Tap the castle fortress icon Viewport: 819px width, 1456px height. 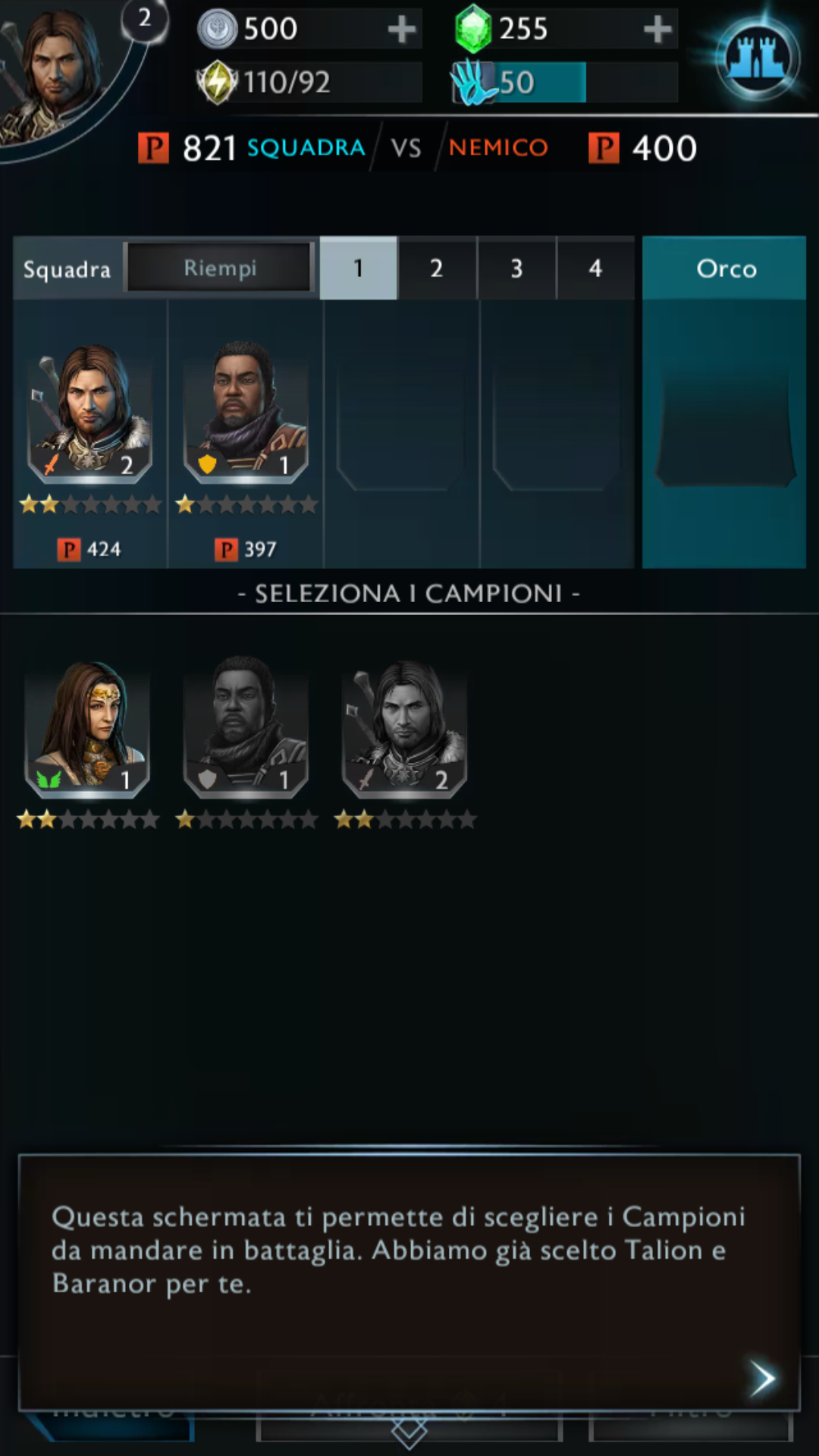tap(758, 58)
